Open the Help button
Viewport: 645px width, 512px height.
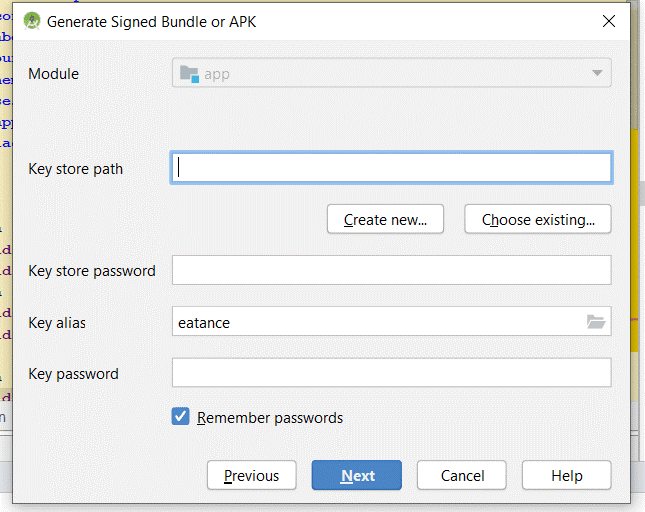tap(566, 476)
